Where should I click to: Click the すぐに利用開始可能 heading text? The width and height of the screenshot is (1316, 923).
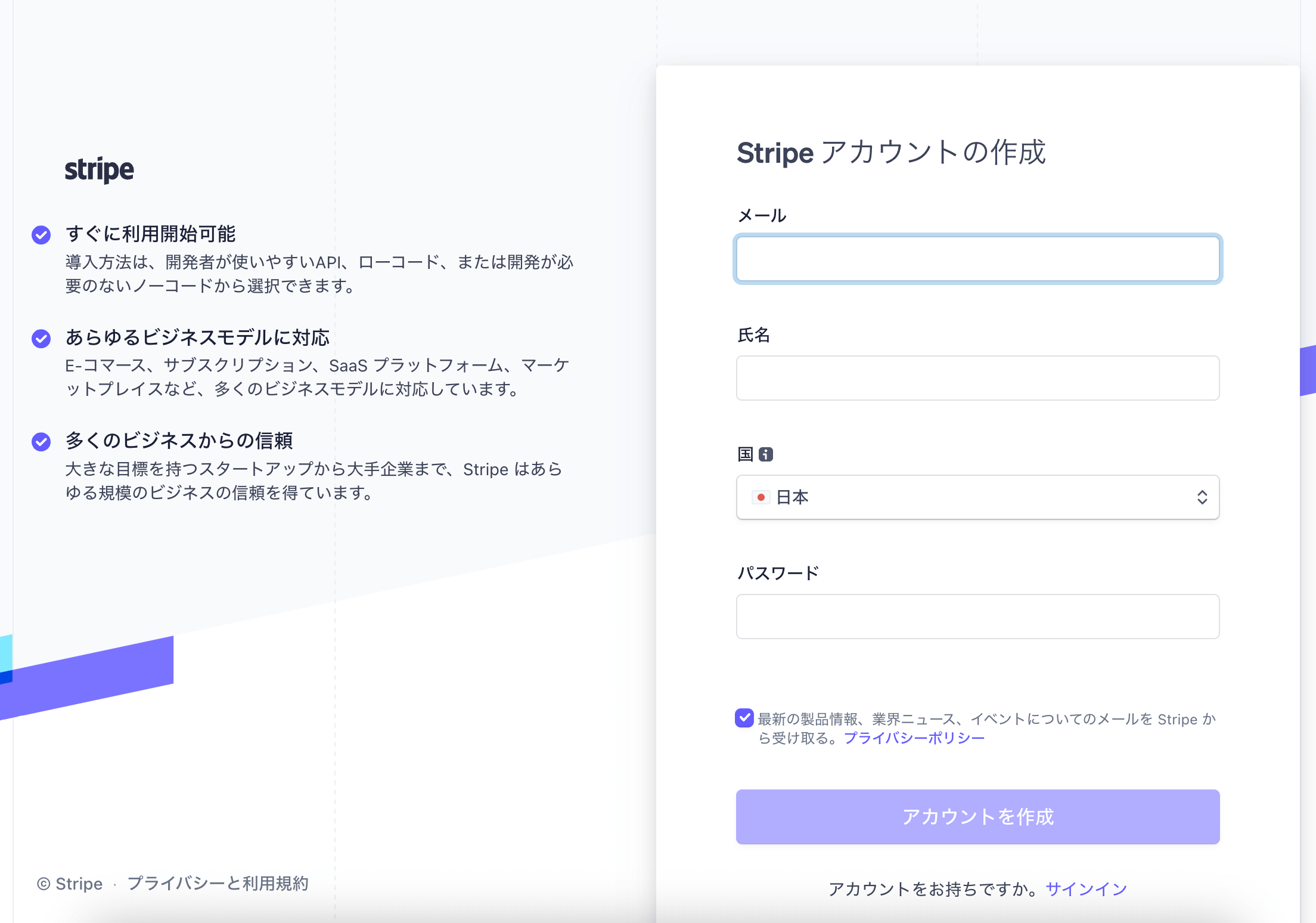pyautogui.click(x=151, y=234)
